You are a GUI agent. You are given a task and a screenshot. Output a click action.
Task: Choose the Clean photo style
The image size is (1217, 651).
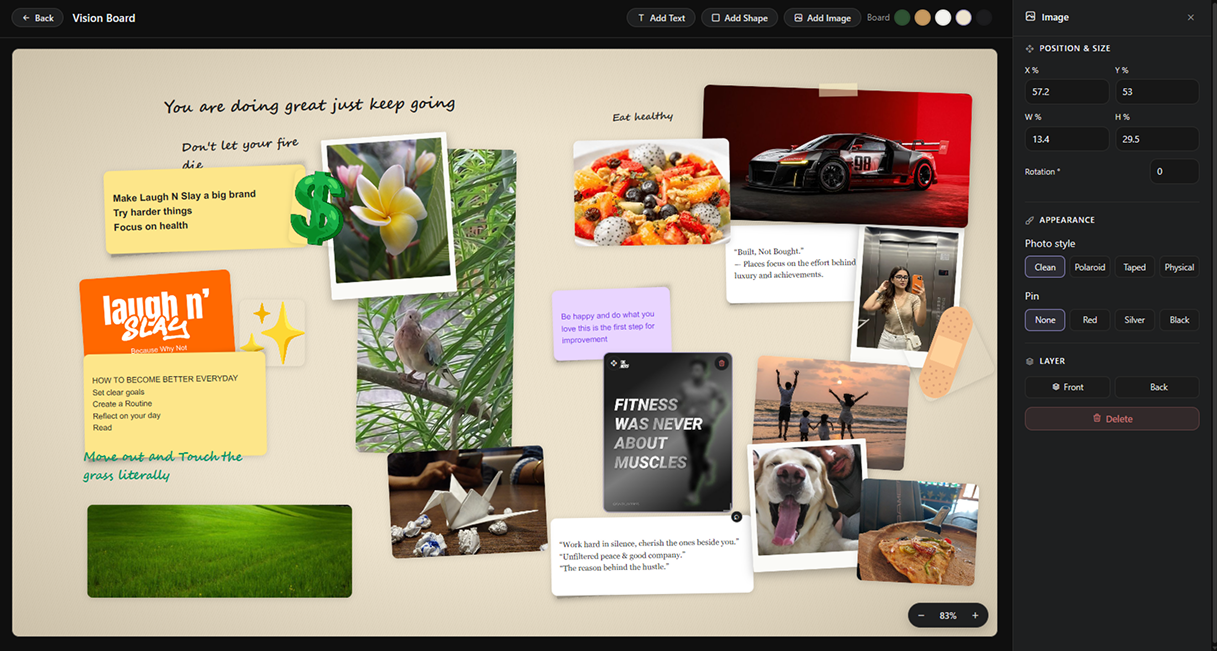pyautogui.click(x=1045, y=267)
